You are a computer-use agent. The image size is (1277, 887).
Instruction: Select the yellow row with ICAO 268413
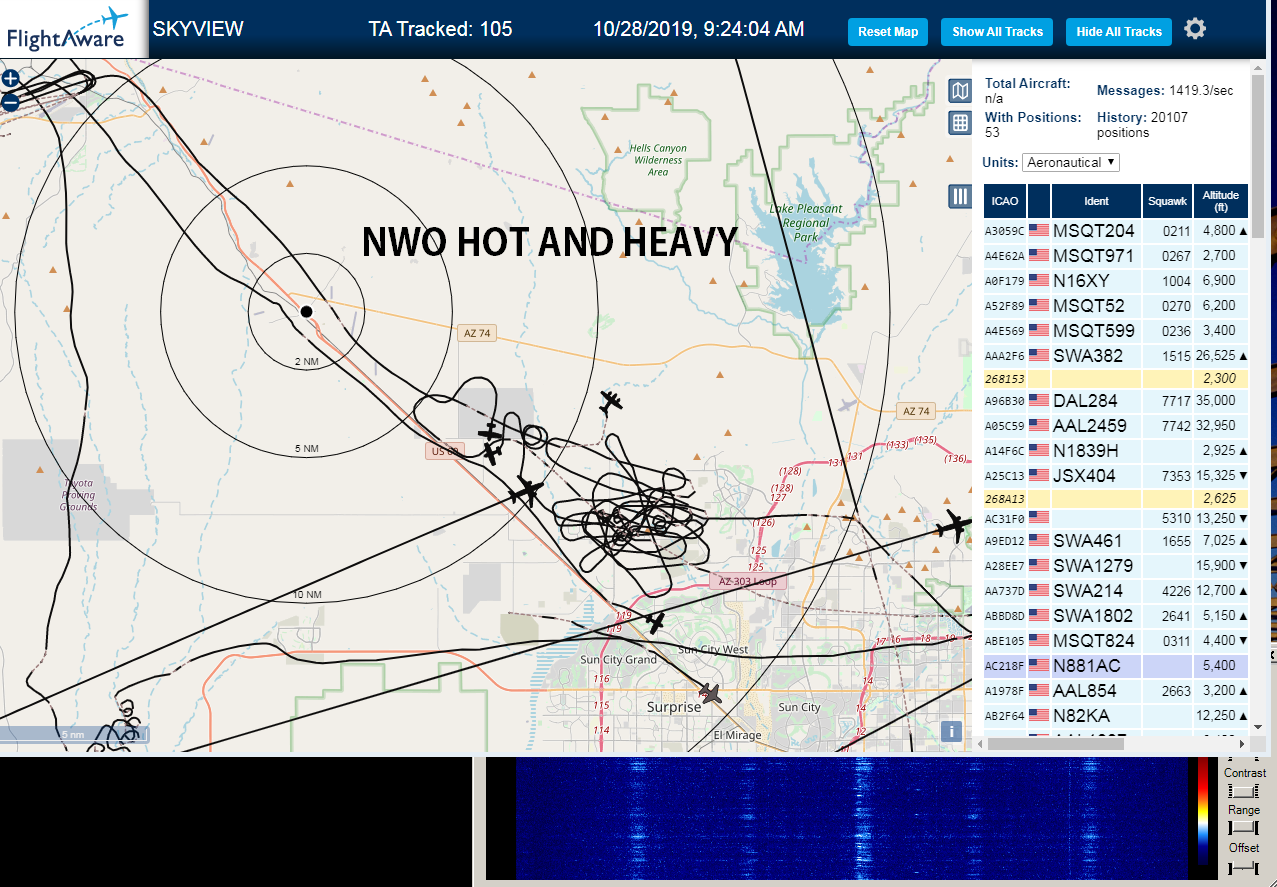coord(1116,498)
